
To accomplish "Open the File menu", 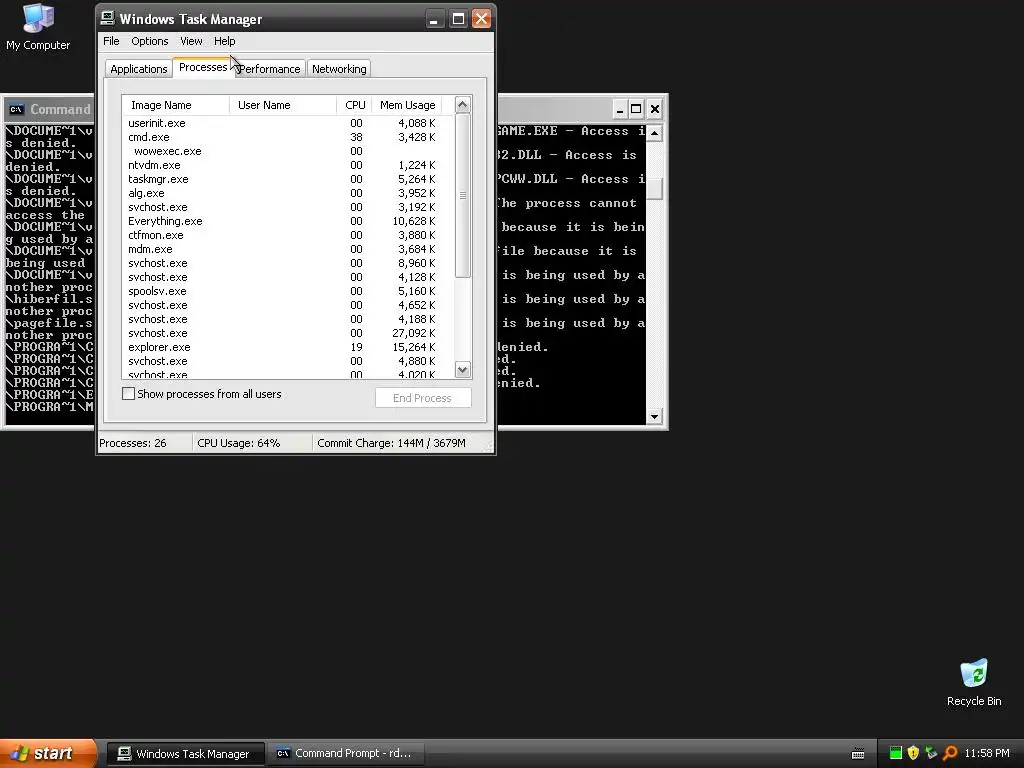I will point(111,41).
